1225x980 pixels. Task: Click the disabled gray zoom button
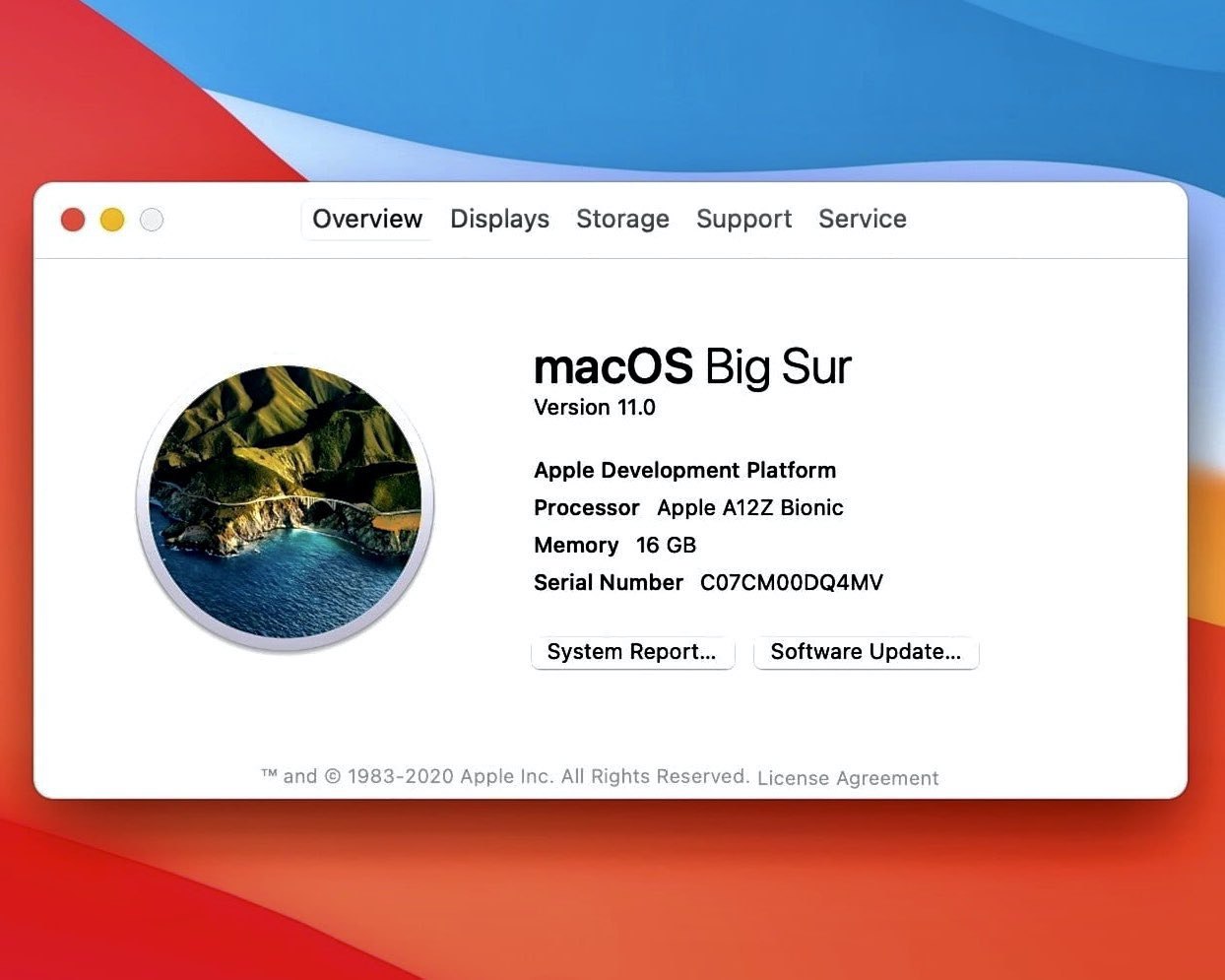[152, 219]
